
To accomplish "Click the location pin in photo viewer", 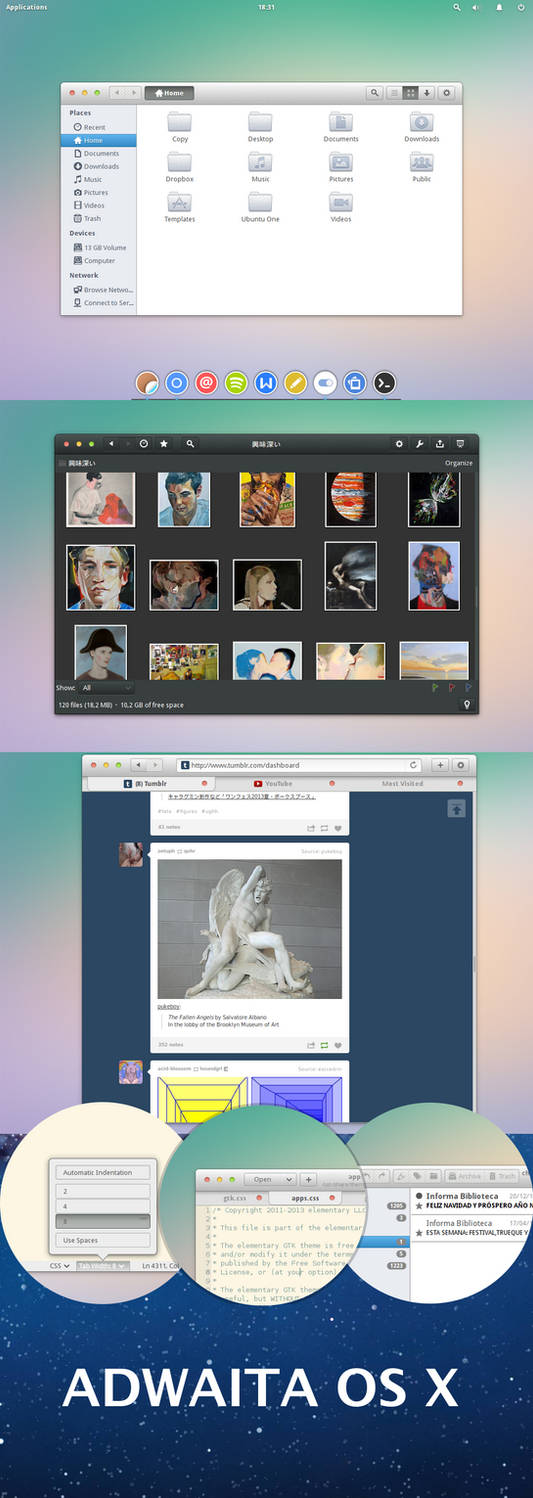I will [466, 705].
